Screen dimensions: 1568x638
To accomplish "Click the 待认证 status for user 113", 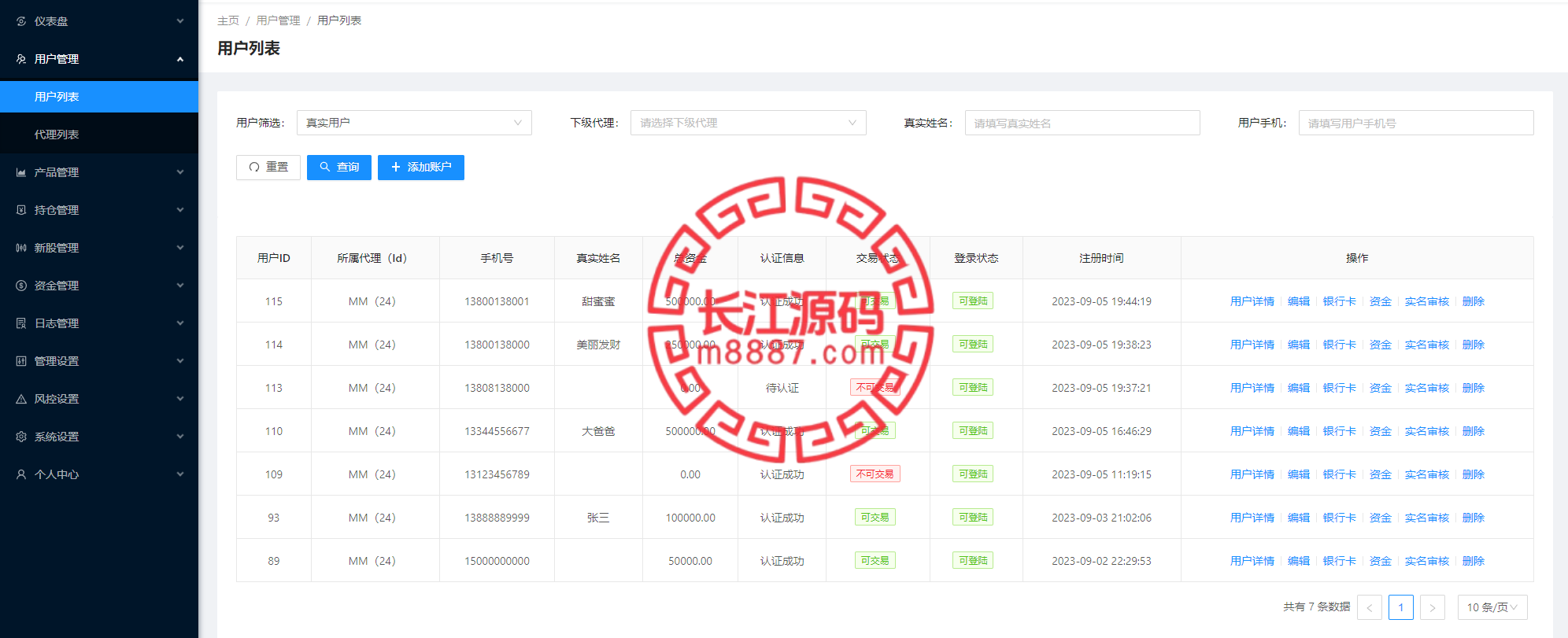I will pos(782,388).
